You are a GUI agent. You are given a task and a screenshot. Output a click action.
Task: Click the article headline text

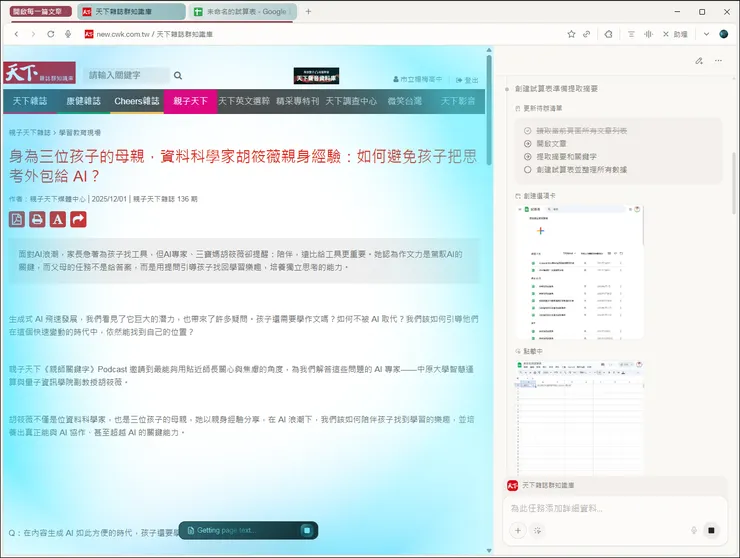pyautogui.click(x=243, y=166)
